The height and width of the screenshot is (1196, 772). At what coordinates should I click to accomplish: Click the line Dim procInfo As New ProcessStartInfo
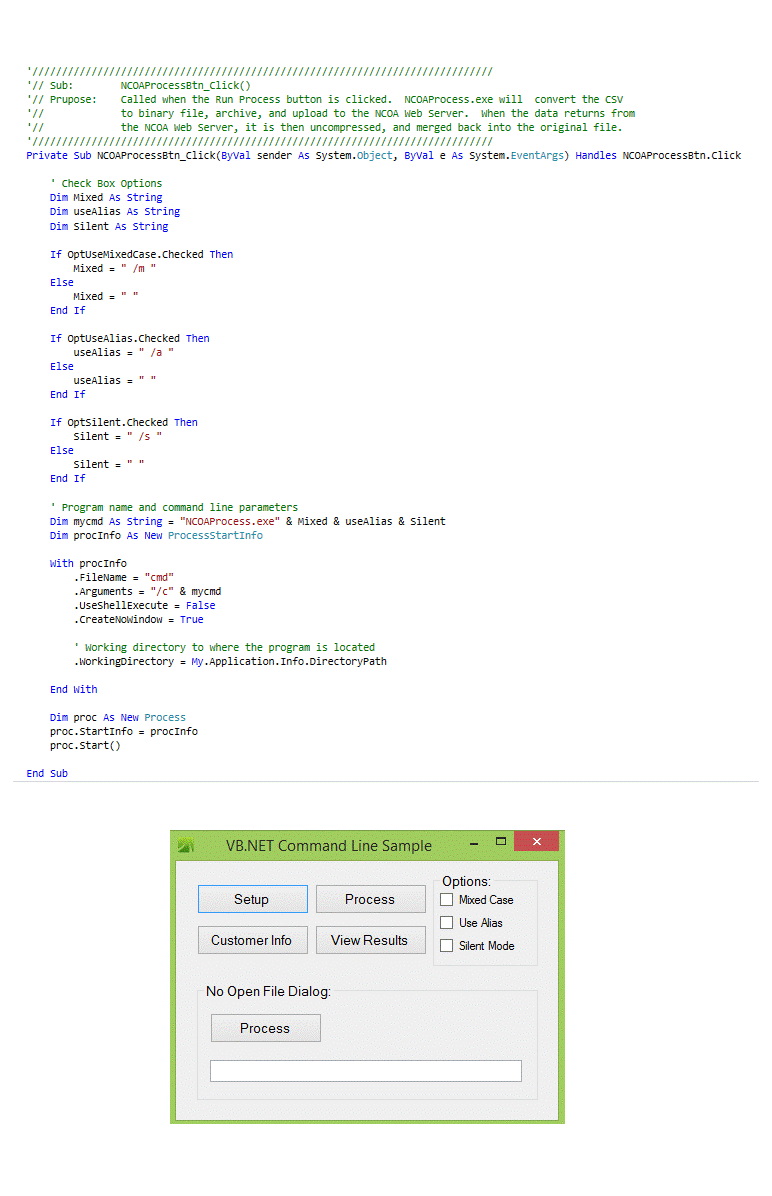[x=156, y=535]
